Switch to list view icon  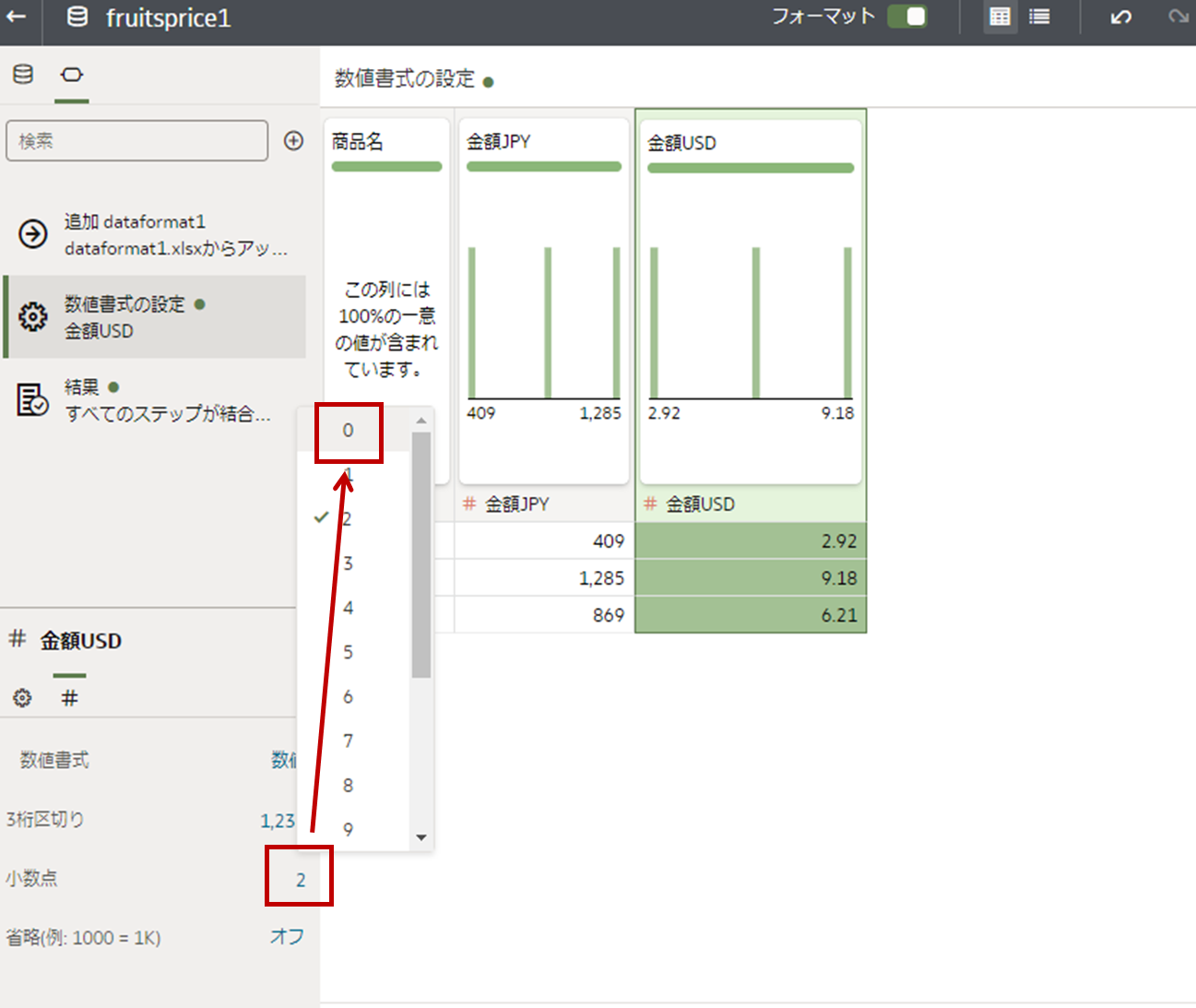pyautogui.click(x=1039, y=17)
